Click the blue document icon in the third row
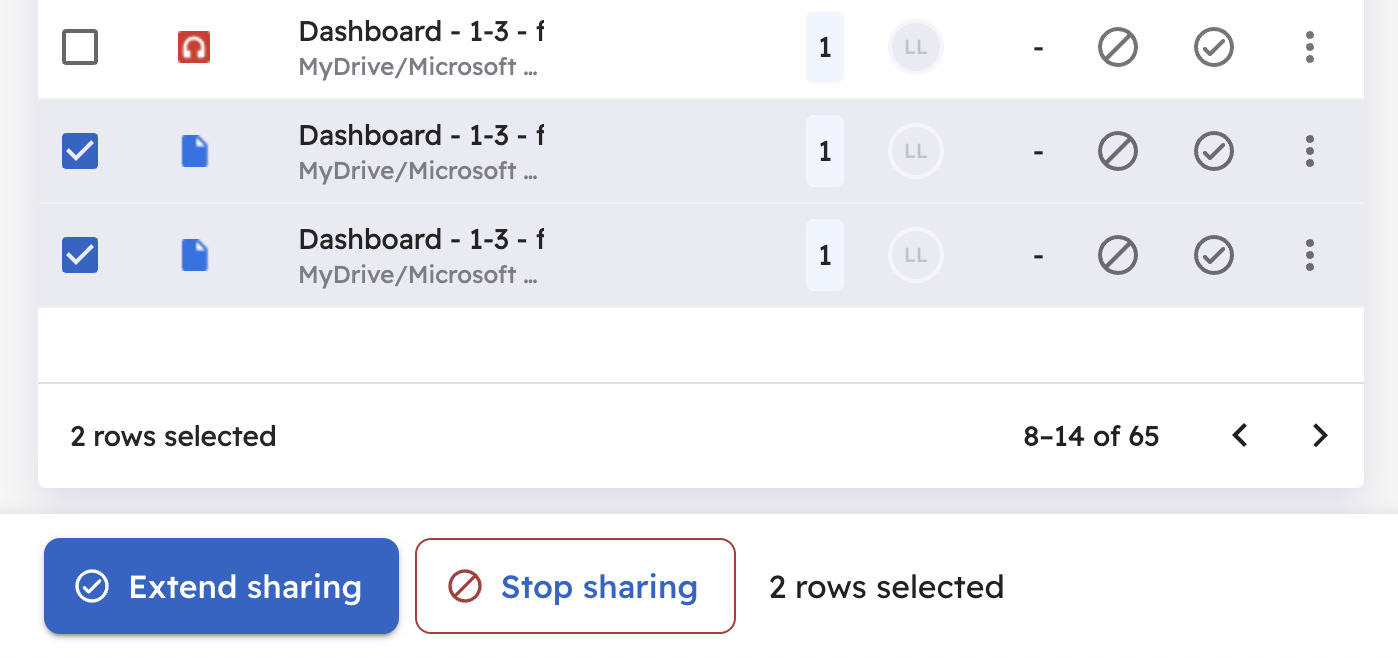 [x=195, y=255]
